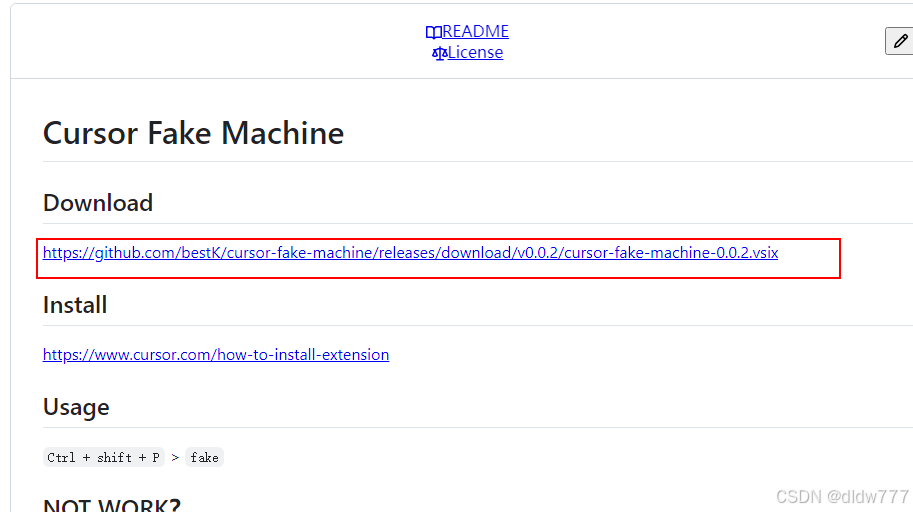913x512 pixels.
Task: Click the pencil edit icon button
Action: [900, 41]
